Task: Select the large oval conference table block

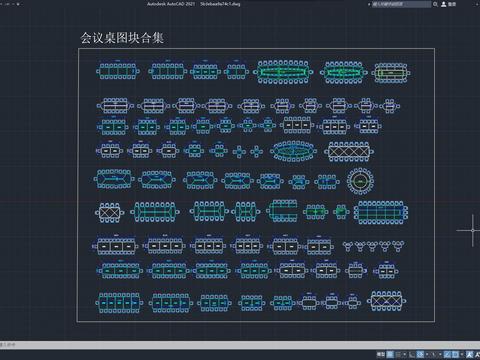Action: click(293, 151)
